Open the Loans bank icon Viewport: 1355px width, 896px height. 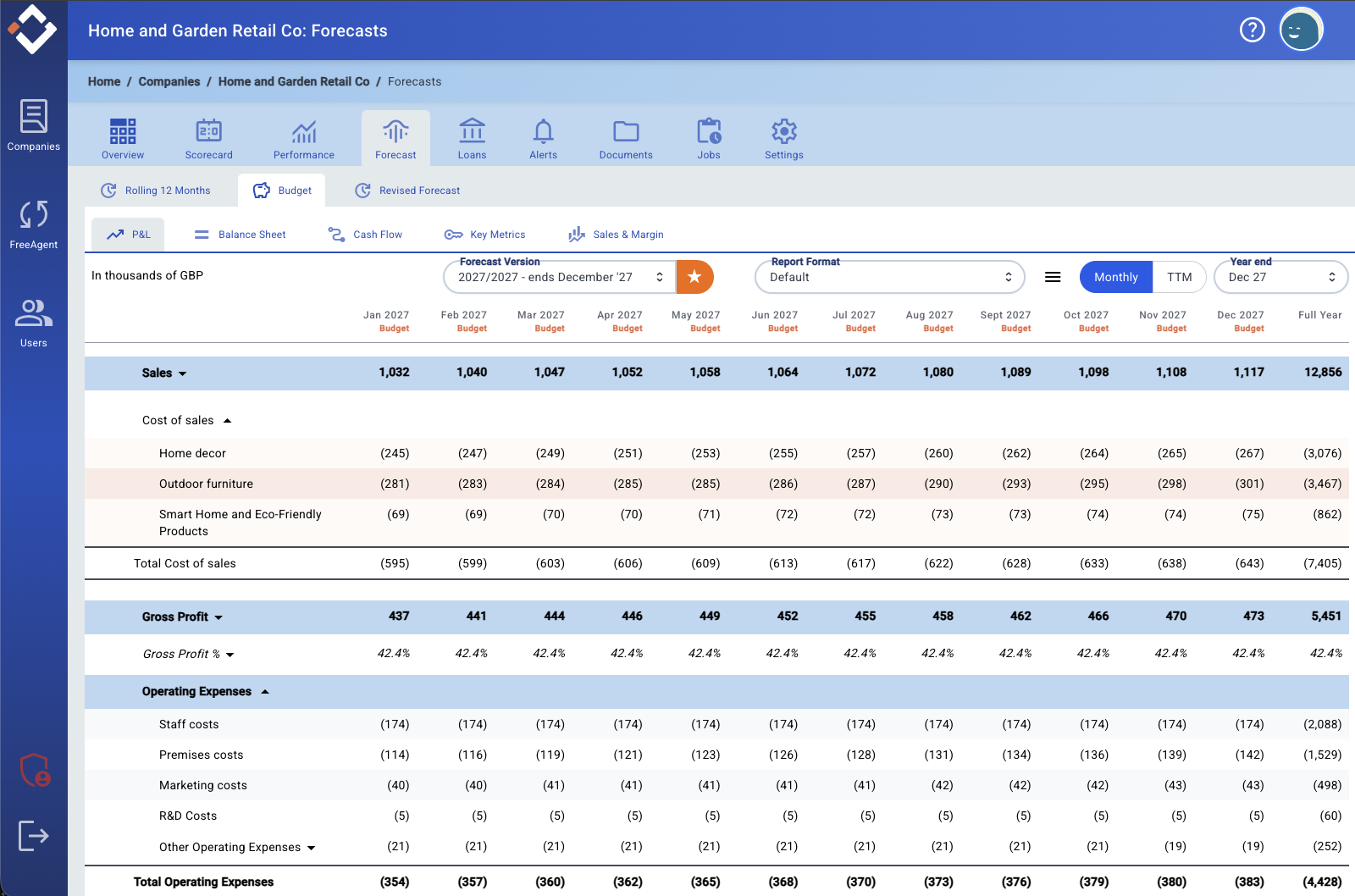coord(472,131)
